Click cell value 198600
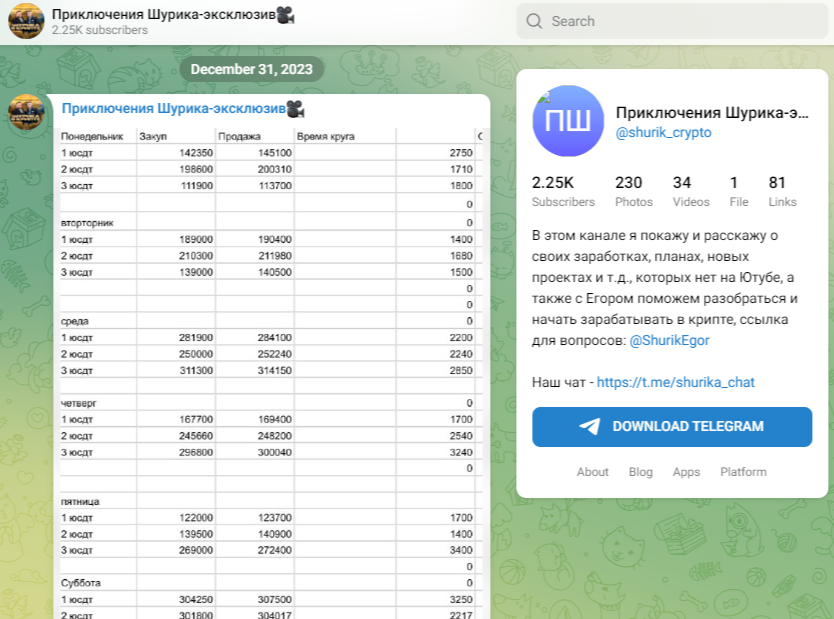 (196, 170)
